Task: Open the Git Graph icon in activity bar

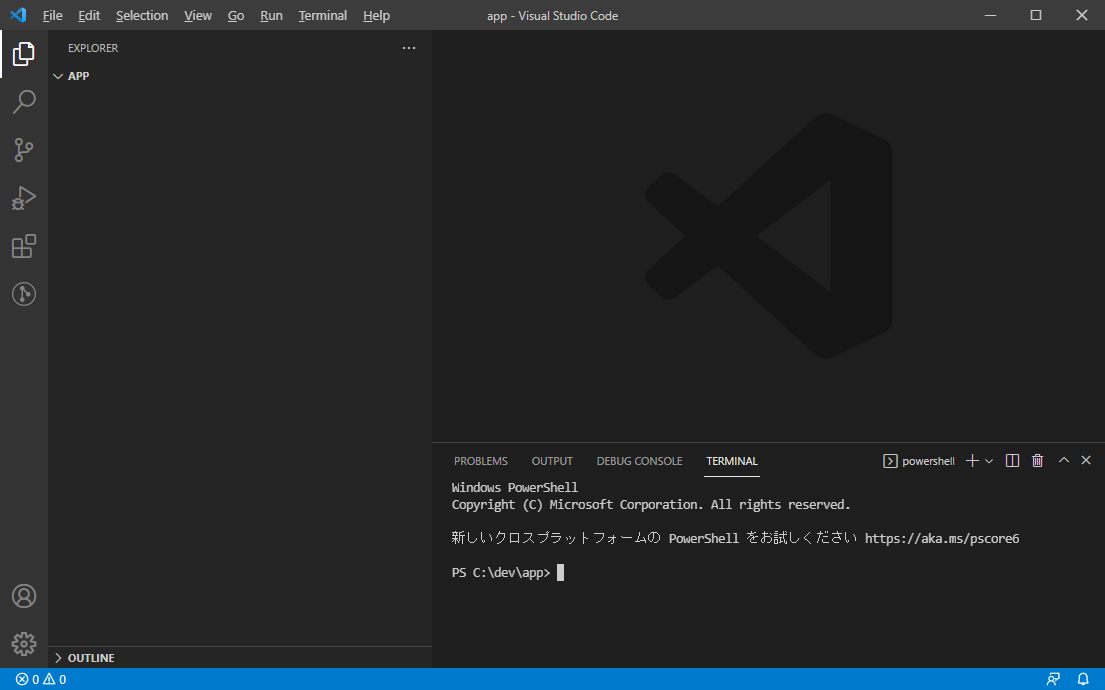Action: point(23,294)
